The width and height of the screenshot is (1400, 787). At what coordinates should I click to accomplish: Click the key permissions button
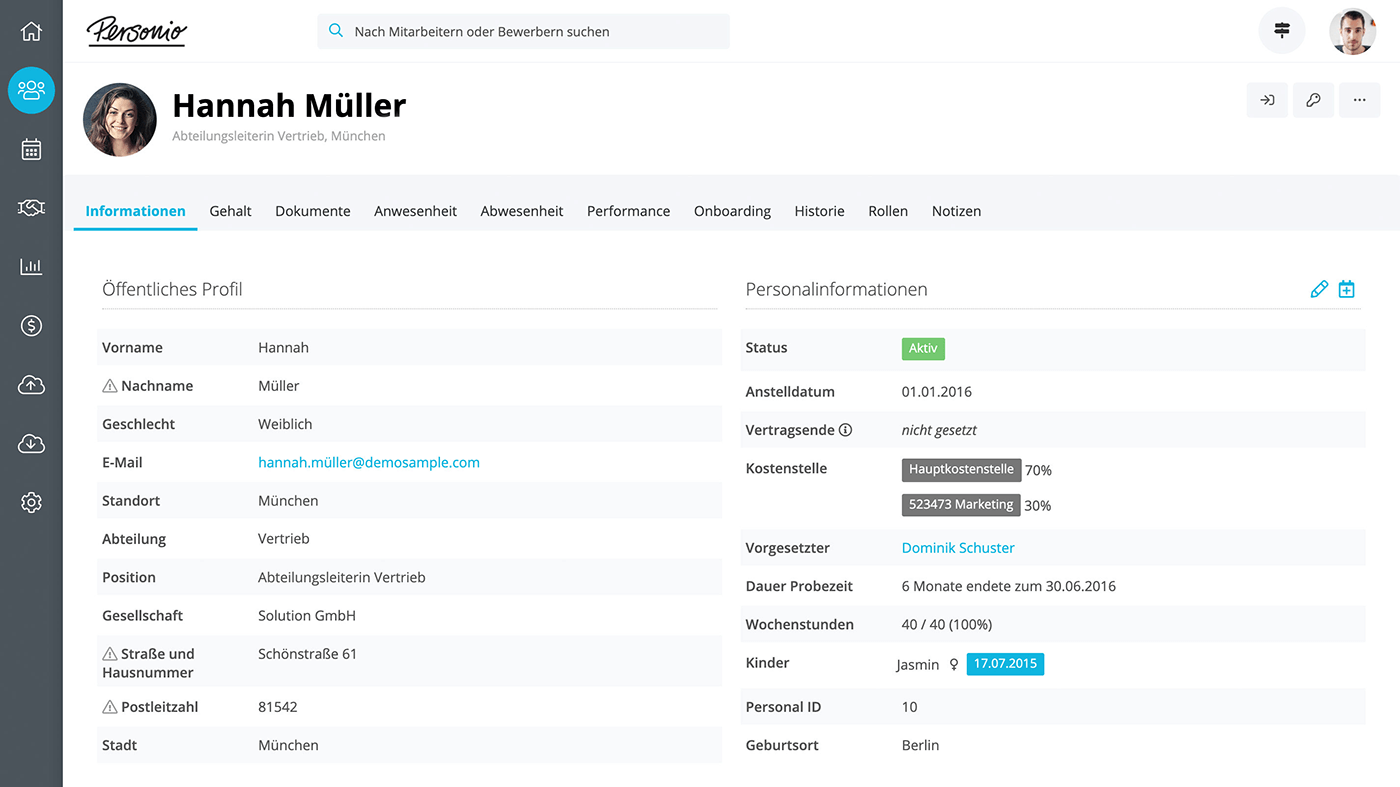tap(1313, 100)
